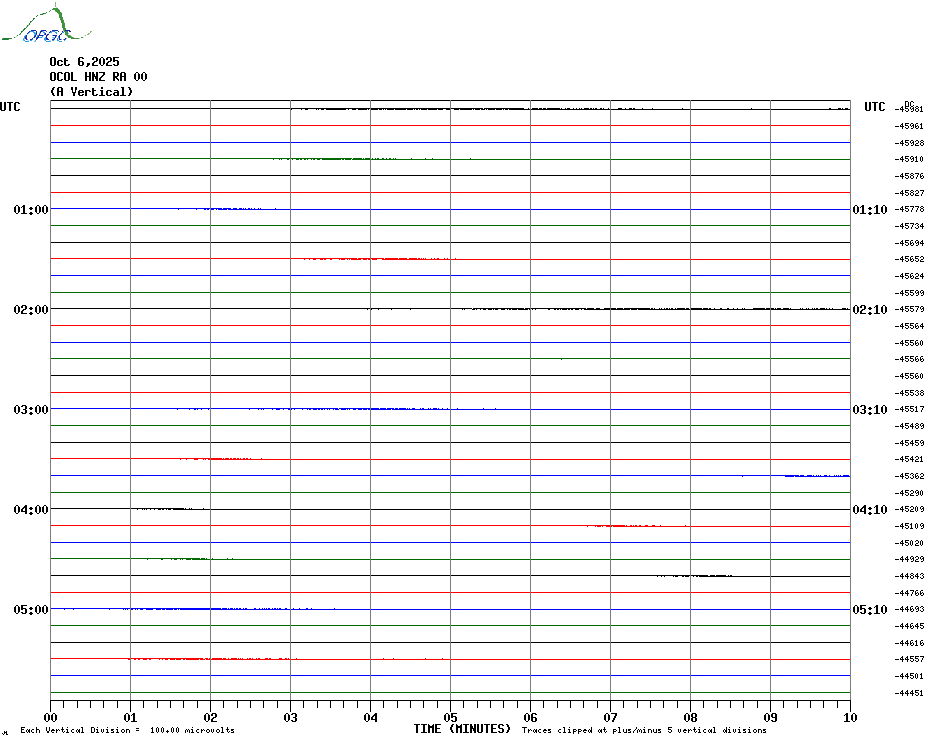Viewport: 930px width, 744px height.
Task: Click minute tick 10 on bottom axis
Action: tap(849, 717)
